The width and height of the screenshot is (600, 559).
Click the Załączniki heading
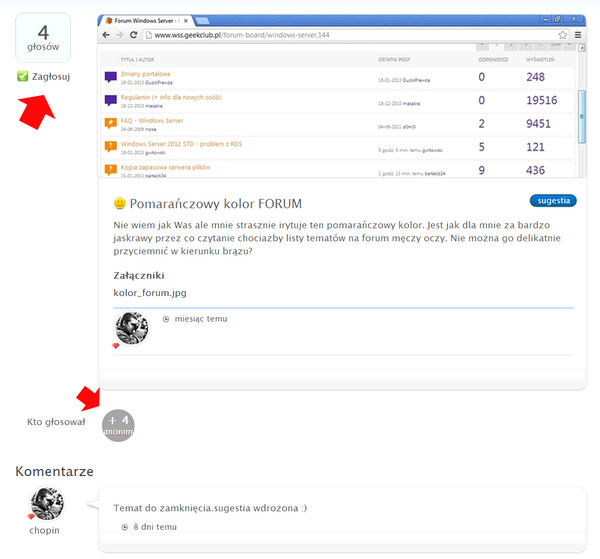pos(139,275)
